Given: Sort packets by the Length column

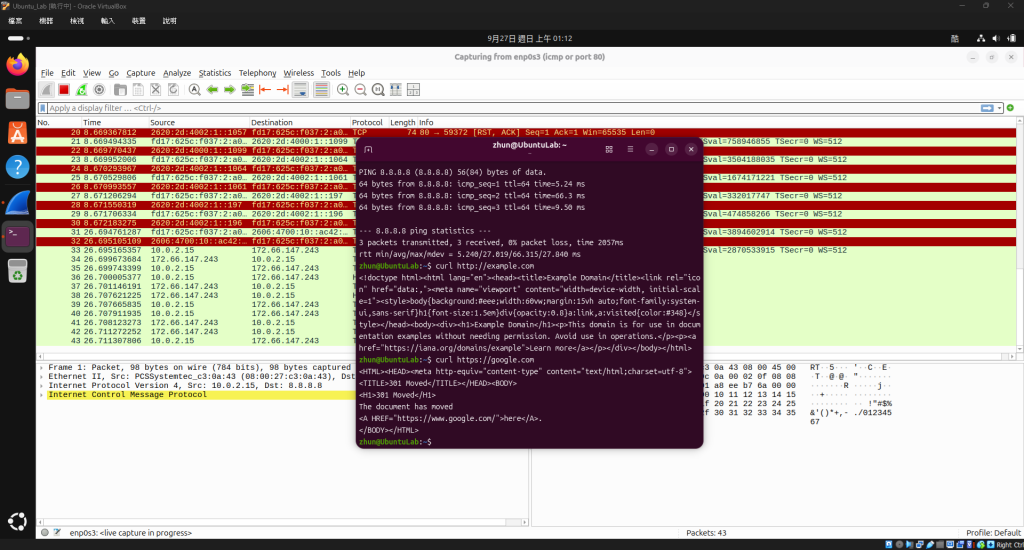Looking at the screenshot, I should (x=402, y=123).
